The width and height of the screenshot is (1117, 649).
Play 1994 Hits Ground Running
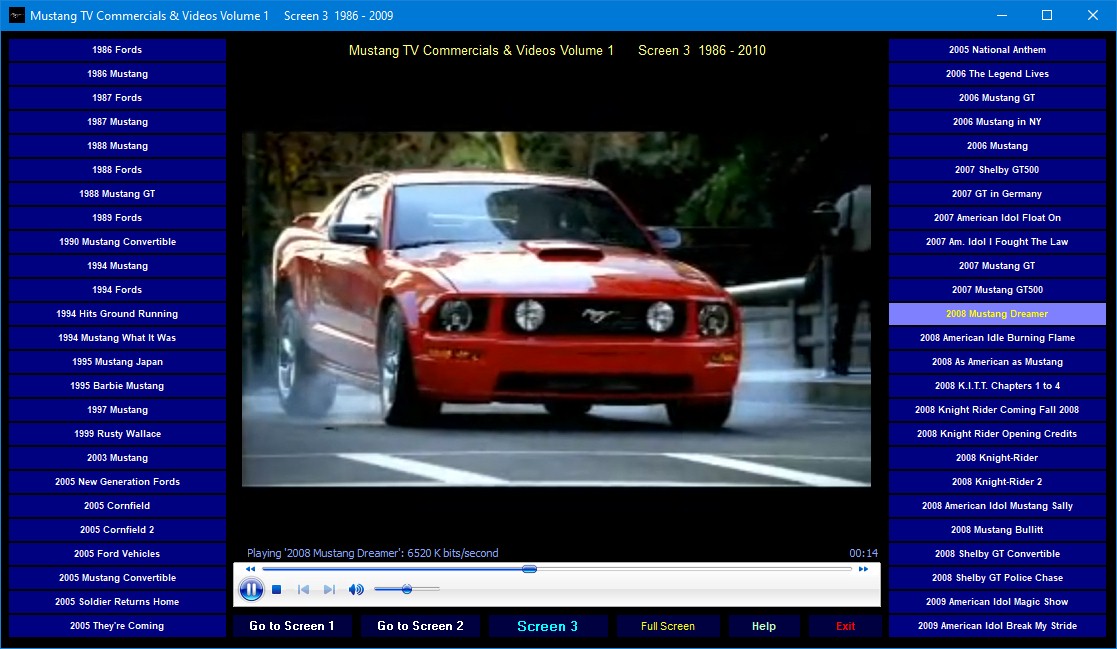click(x=118, y=314)
